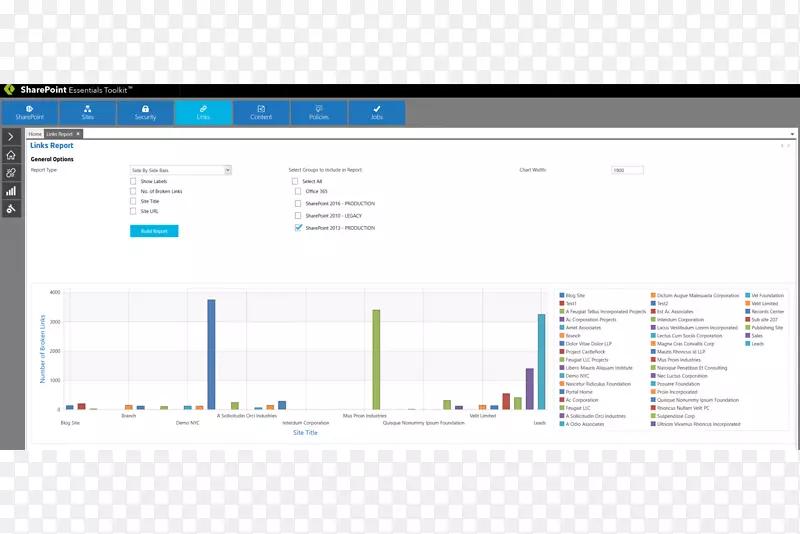The image size is (800, 534).
Task: Check the Site Title checkbox
Action: (133, 201)
